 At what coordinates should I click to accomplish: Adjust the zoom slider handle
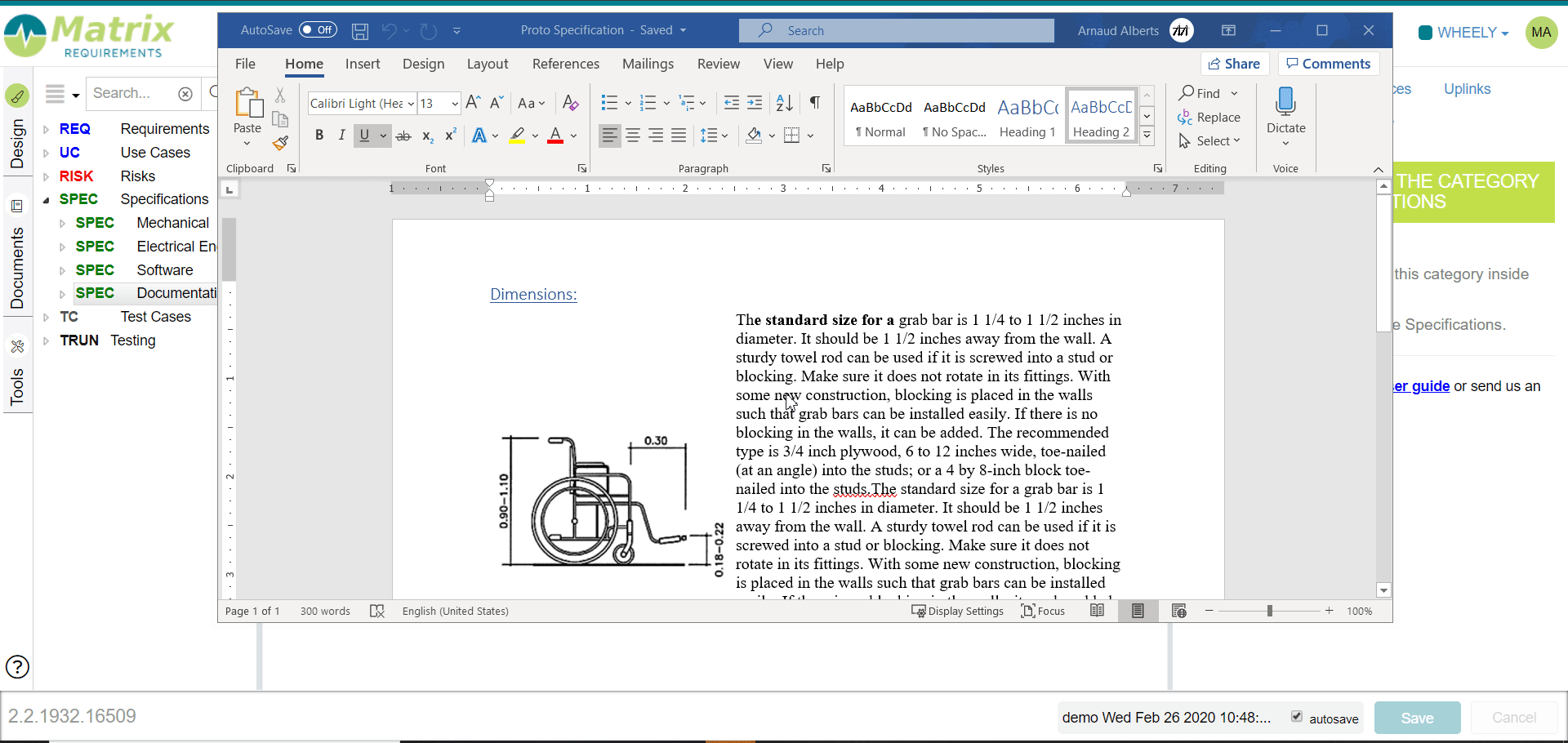pyautogui.click(x=1269, y=611)
